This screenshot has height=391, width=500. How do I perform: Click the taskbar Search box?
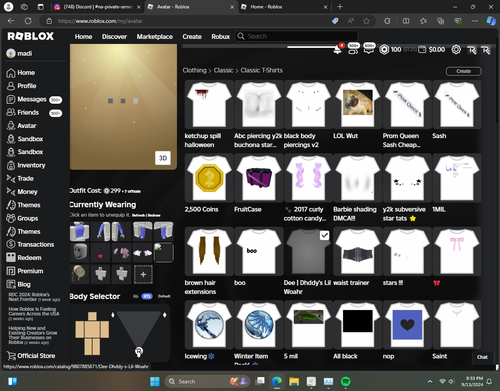coord(207,381)
